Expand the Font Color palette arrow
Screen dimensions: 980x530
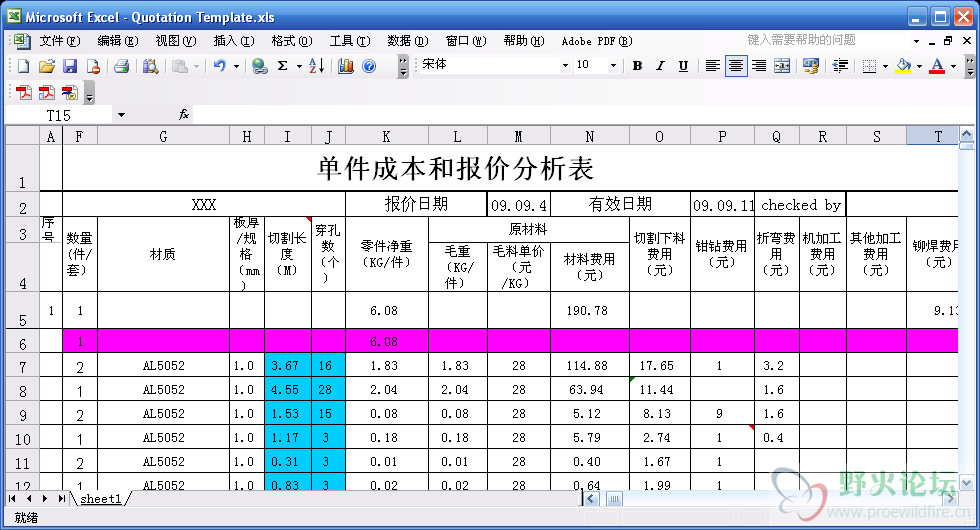952,66
